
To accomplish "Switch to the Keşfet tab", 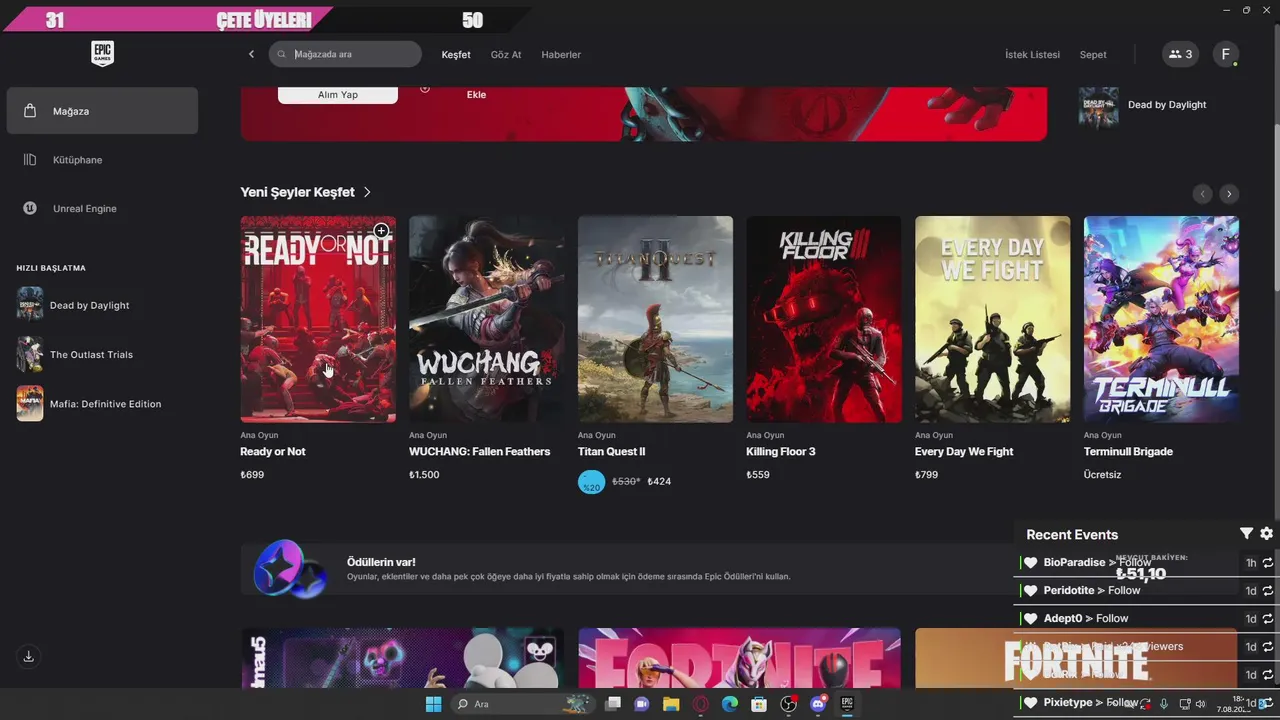I will tap(456, 54).
